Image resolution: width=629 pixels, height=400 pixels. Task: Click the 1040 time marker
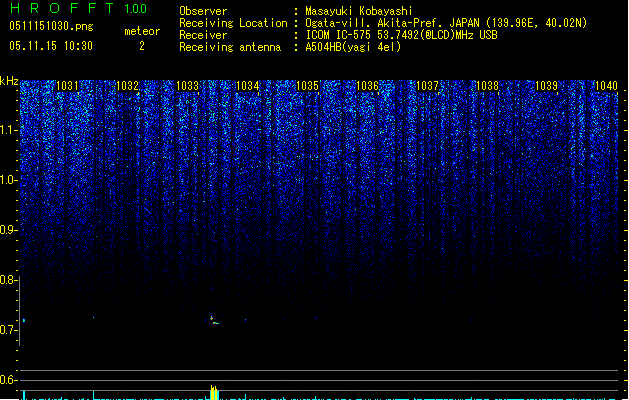[607, 86]
